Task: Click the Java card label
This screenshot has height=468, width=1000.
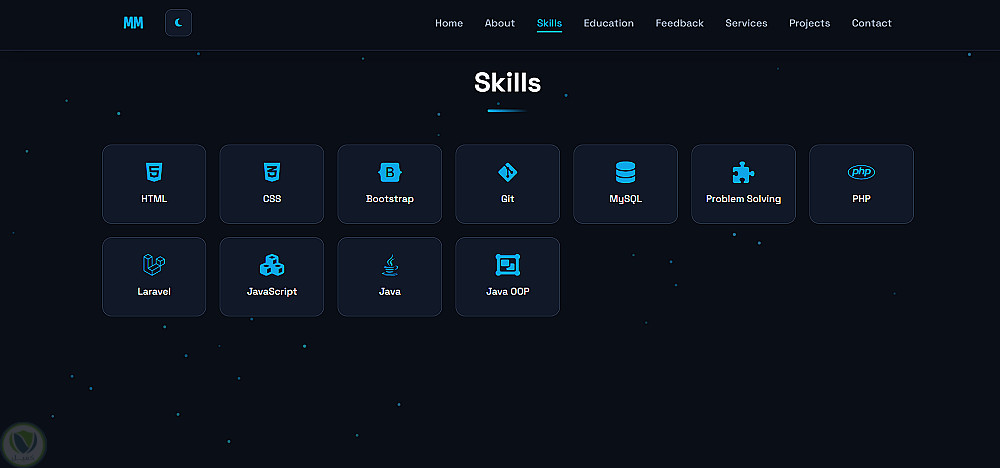Action: (390, 292)
